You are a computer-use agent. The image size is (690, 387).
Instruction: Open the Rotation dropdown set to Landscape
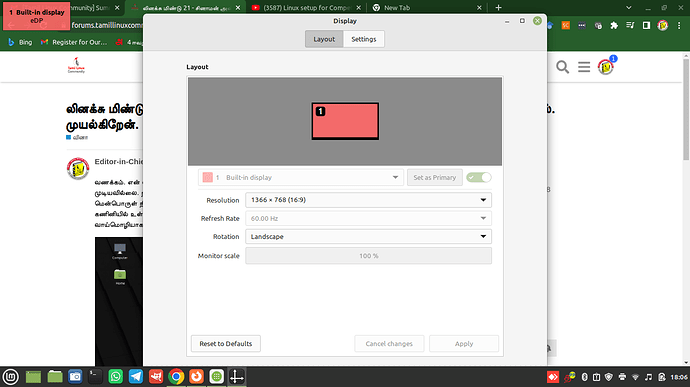pos(368,236)
